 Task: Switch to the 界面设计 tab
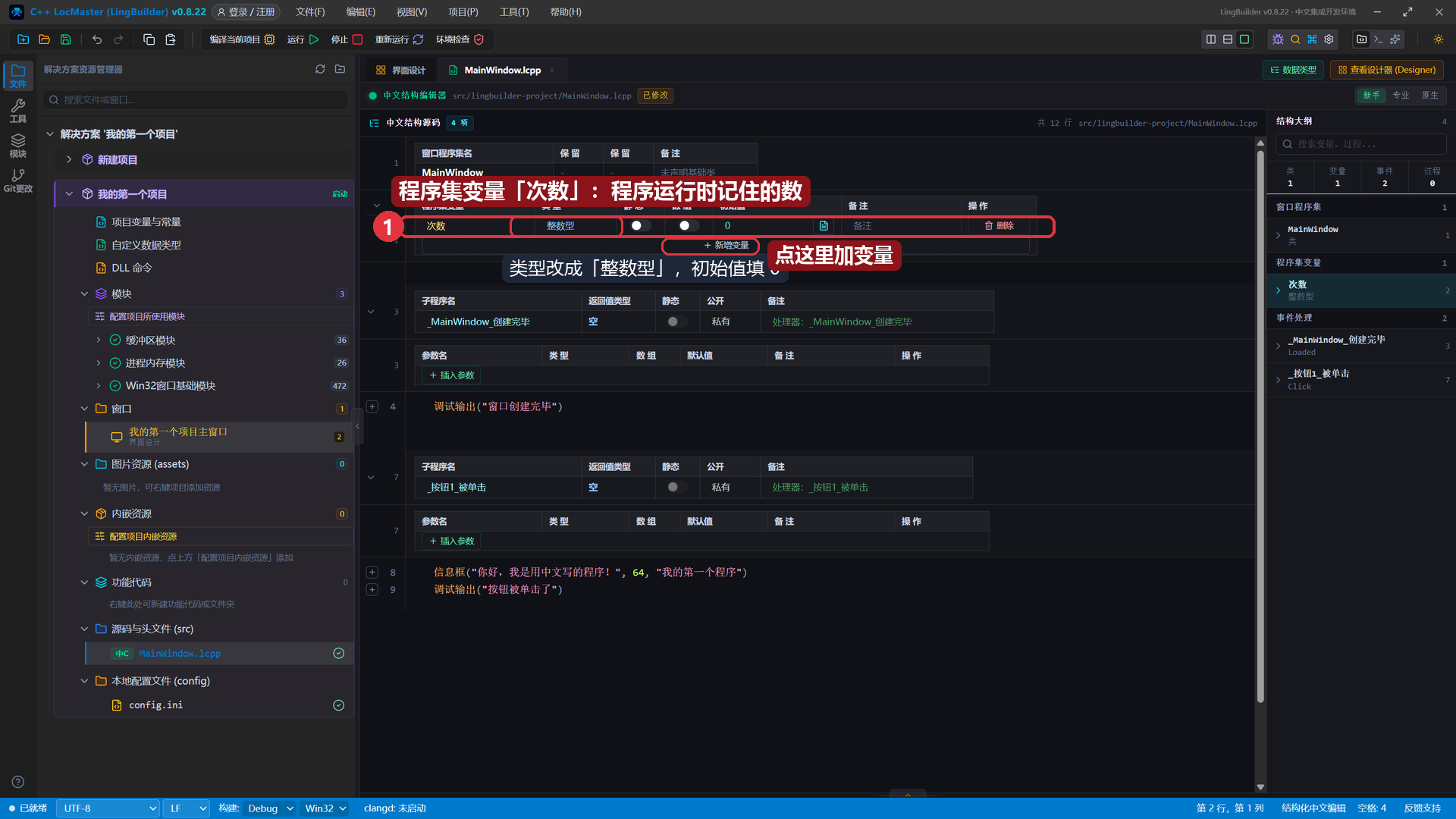click(x=401, y=70)
